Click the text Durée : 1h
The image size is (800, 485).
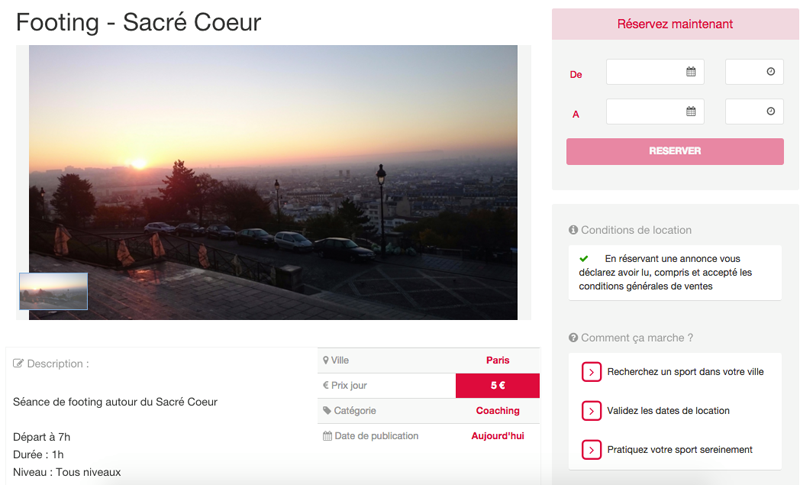pos(38,454)
